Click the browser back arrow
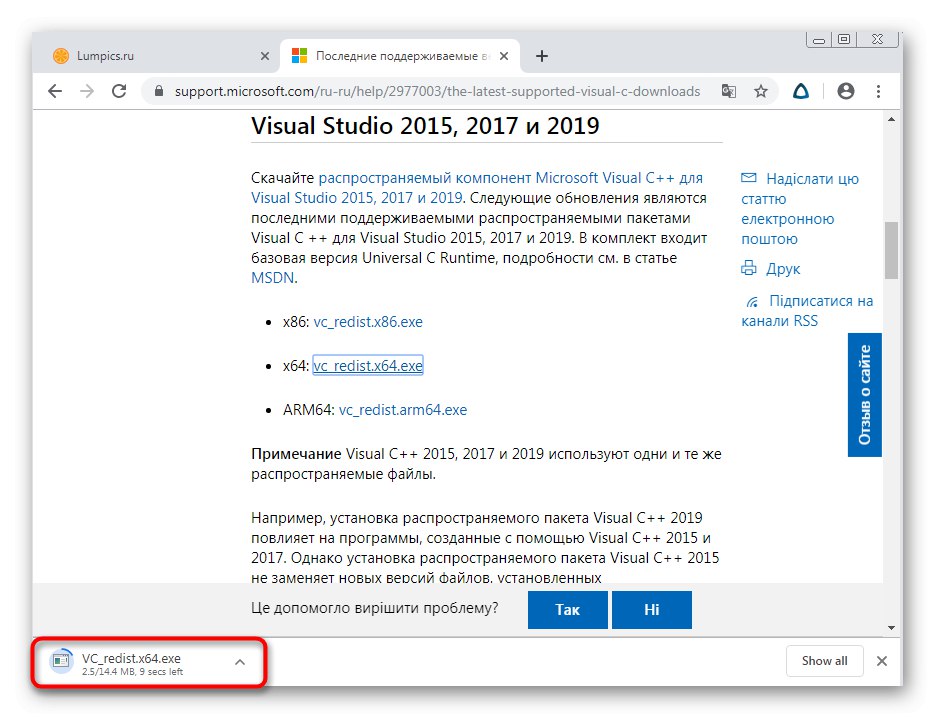 pyautogui.click(x=55, y=91)
